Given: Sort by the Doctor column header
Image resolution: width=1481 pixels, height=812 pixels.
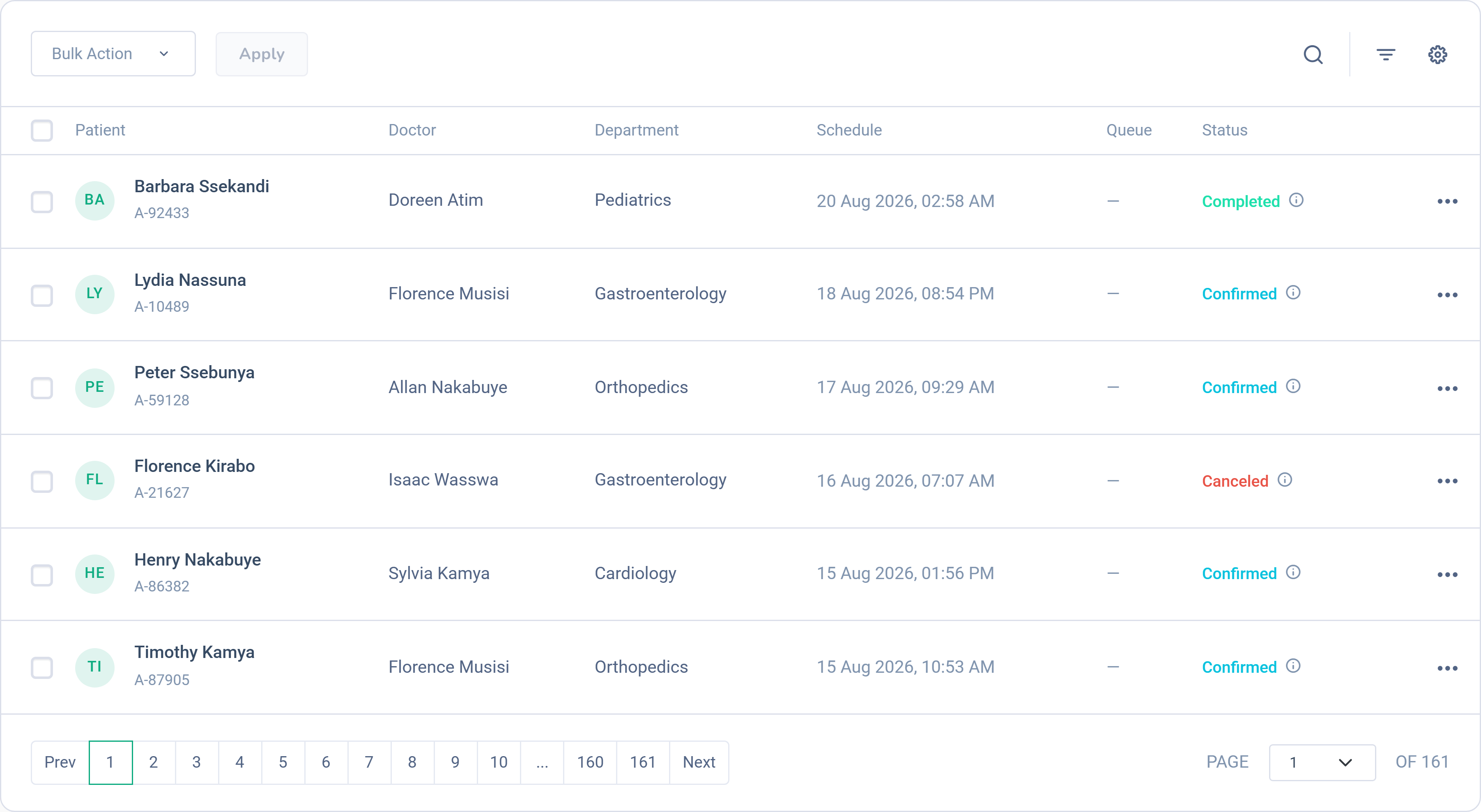Looking at the screenshot, I should [412, 130].
